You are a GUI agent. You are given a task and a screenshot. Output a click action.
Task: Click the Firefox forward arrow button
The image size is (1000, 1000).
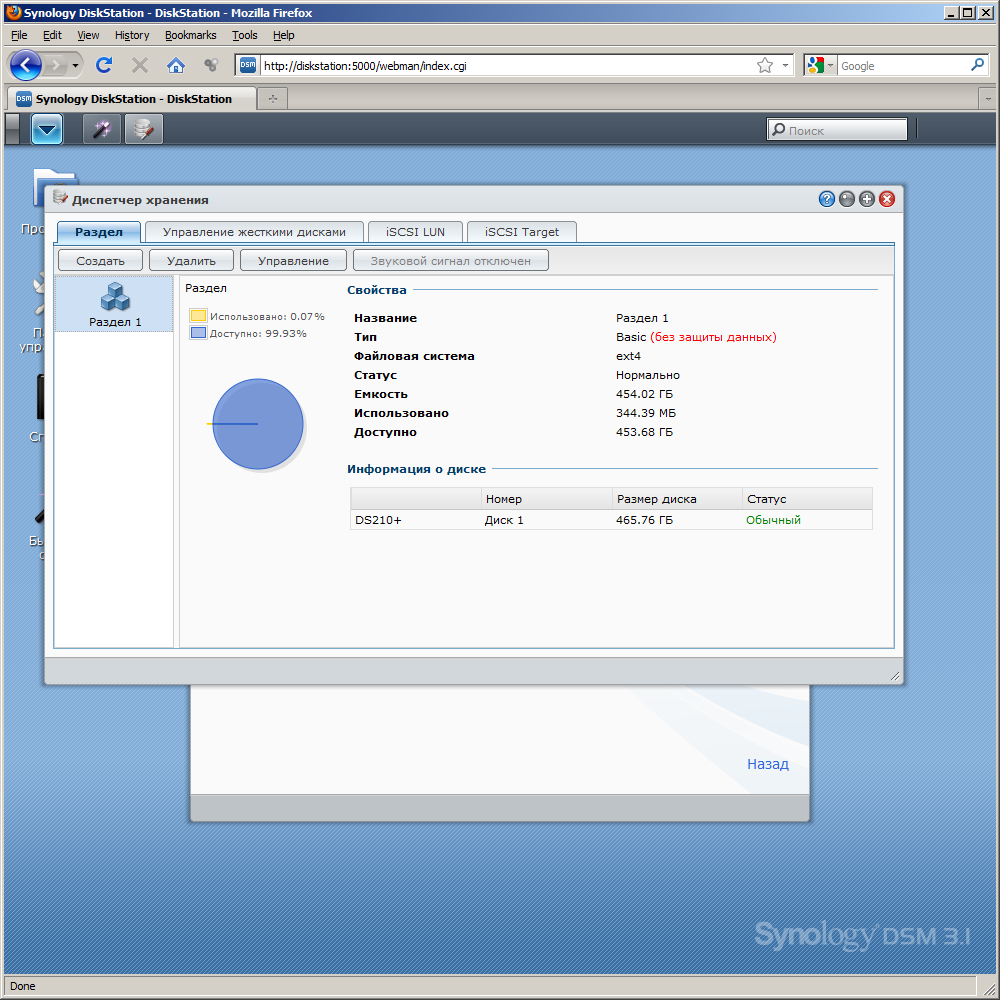(56, 65)
